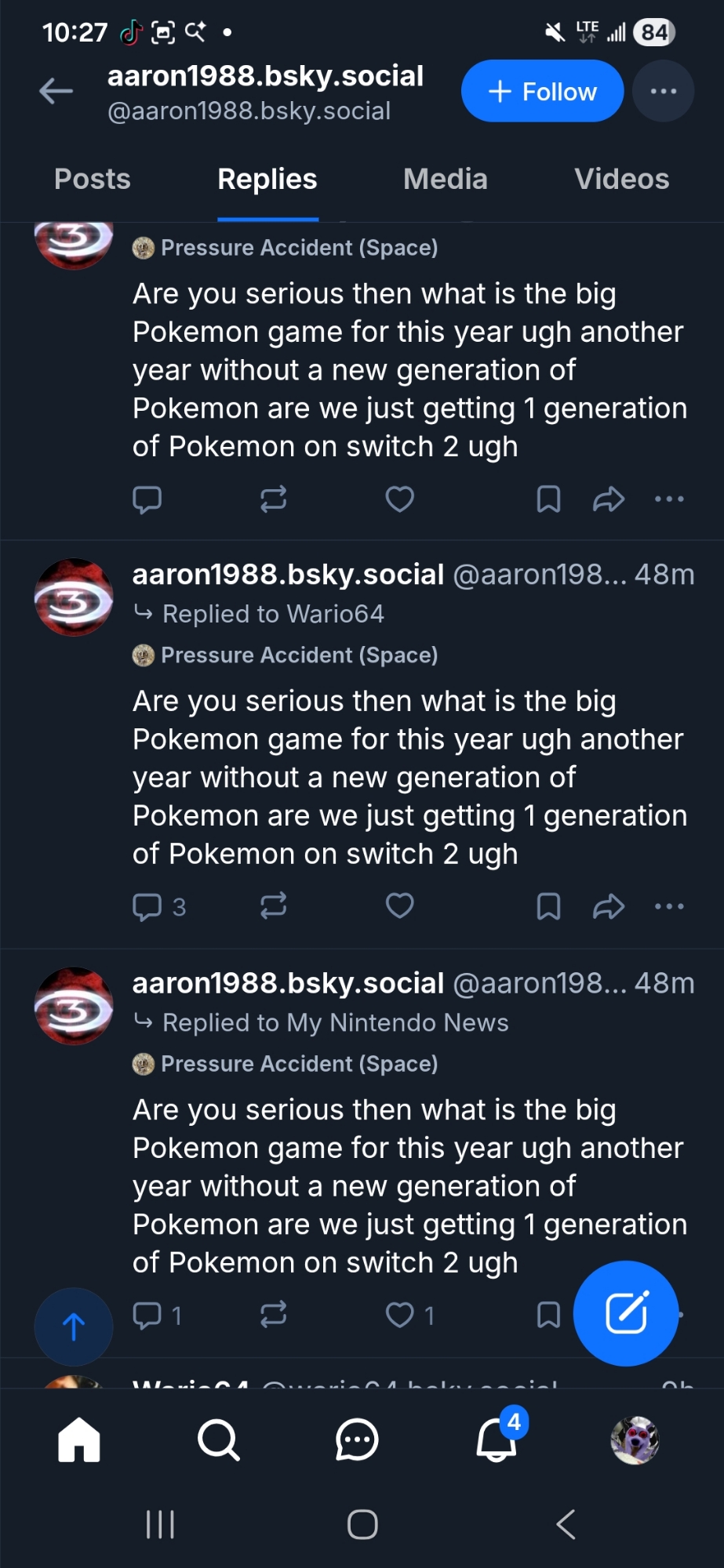Bookmark the reply to Wario64

(548, 906)
